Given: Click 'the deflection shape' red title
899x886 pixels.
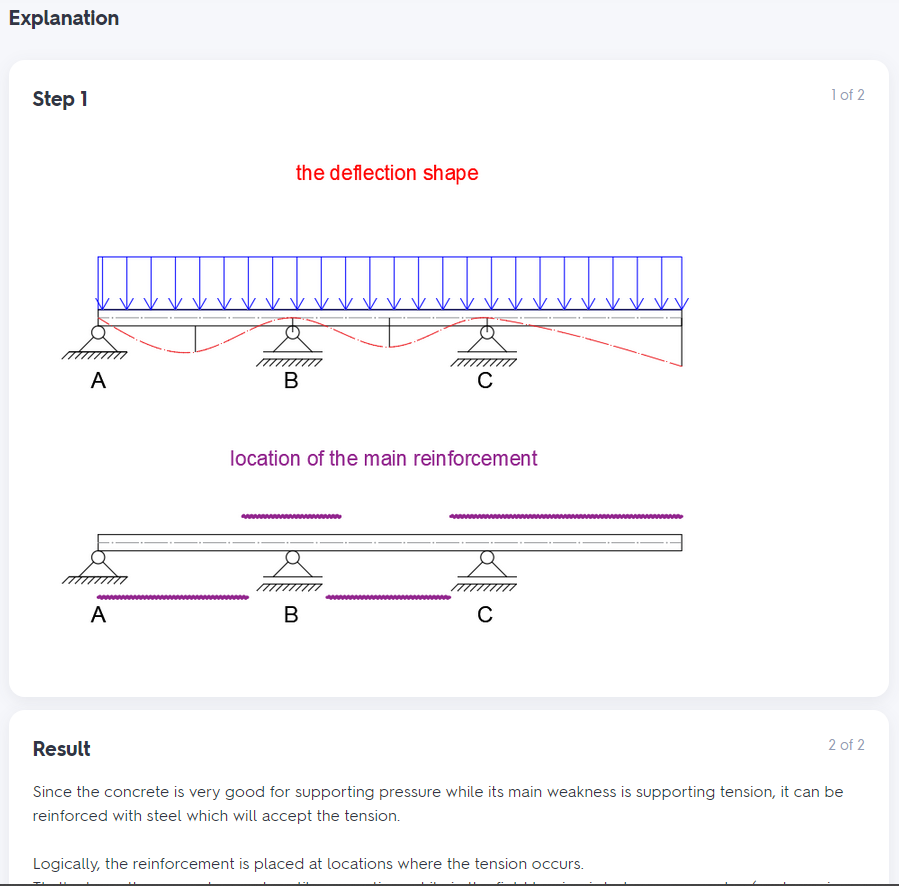Looking at the screenshot, I should [x=386, y=173].
